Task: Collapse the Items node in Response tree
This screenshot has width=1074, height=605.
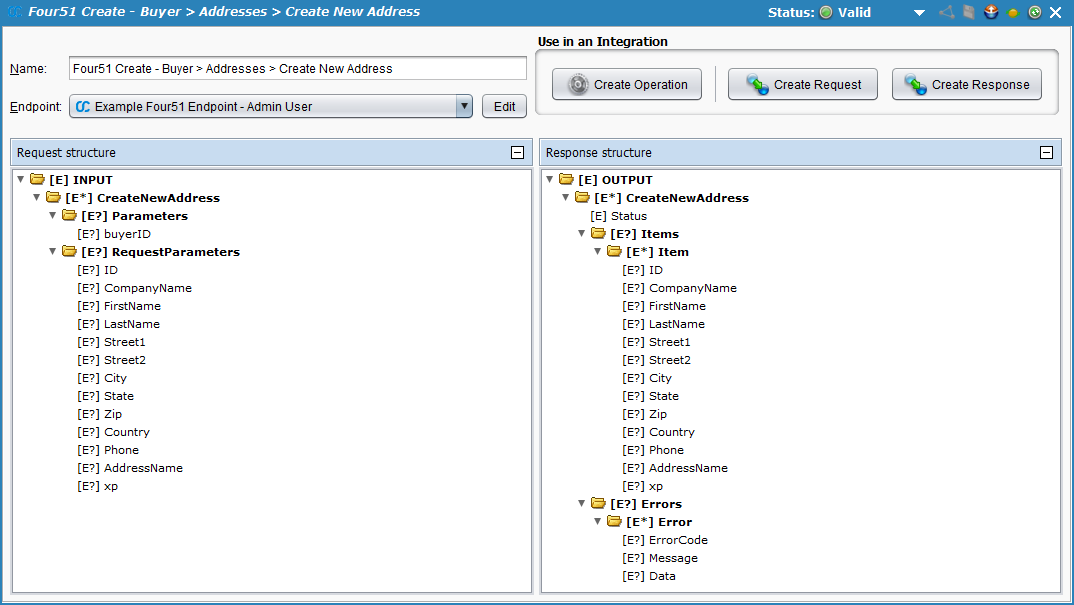Action: tap(582, 234)
